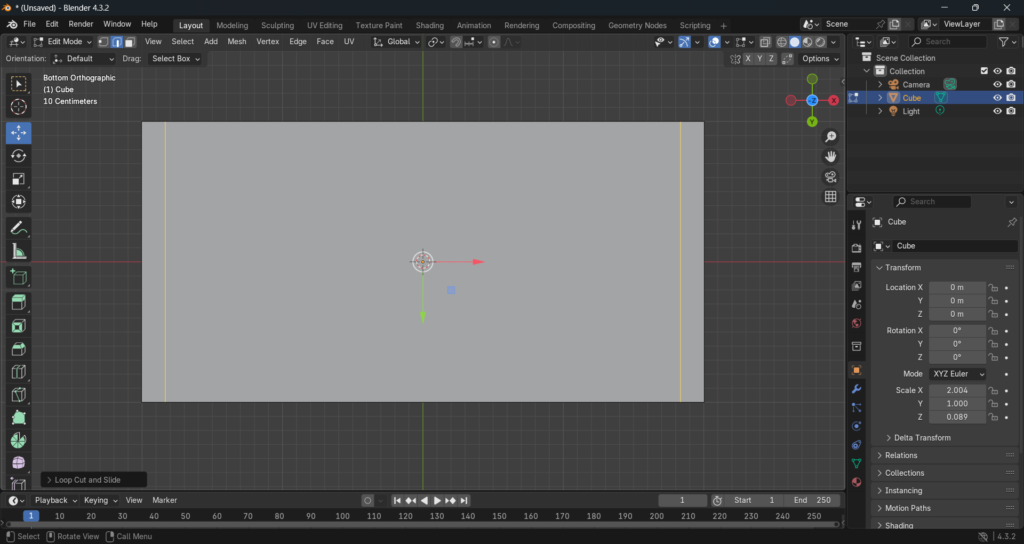Choose the Loop Cut tool

pos(19,372)
